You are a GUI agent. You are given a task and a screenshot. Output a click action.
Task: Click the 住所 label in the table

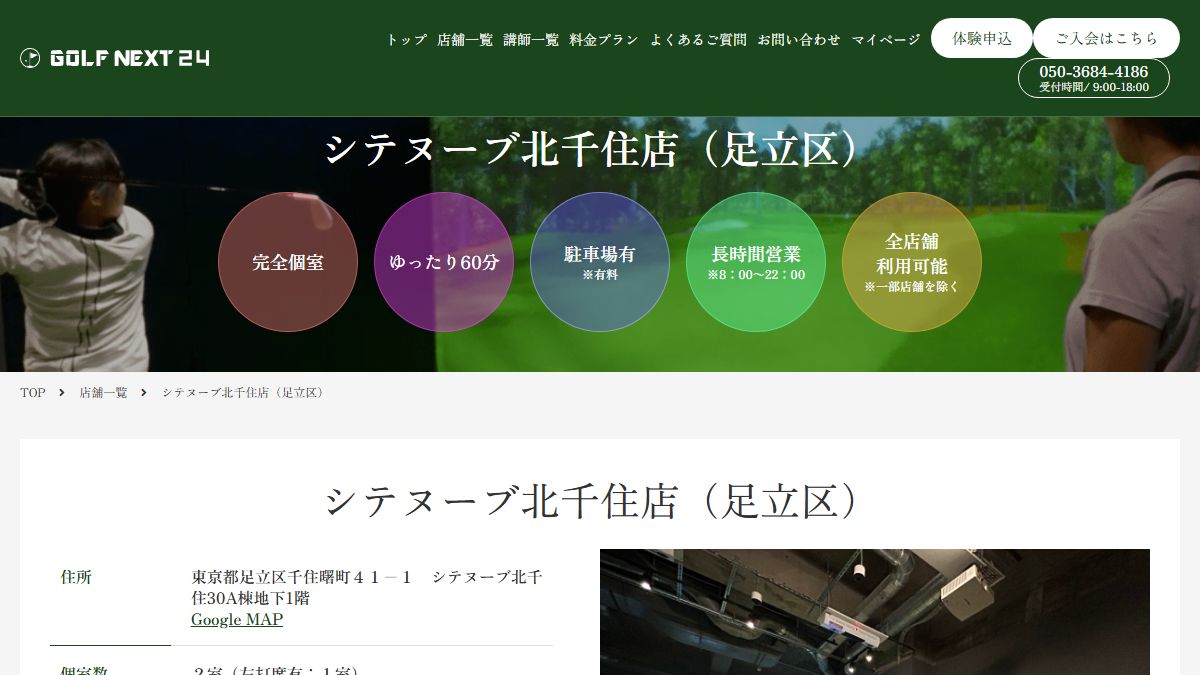point(76,577)
